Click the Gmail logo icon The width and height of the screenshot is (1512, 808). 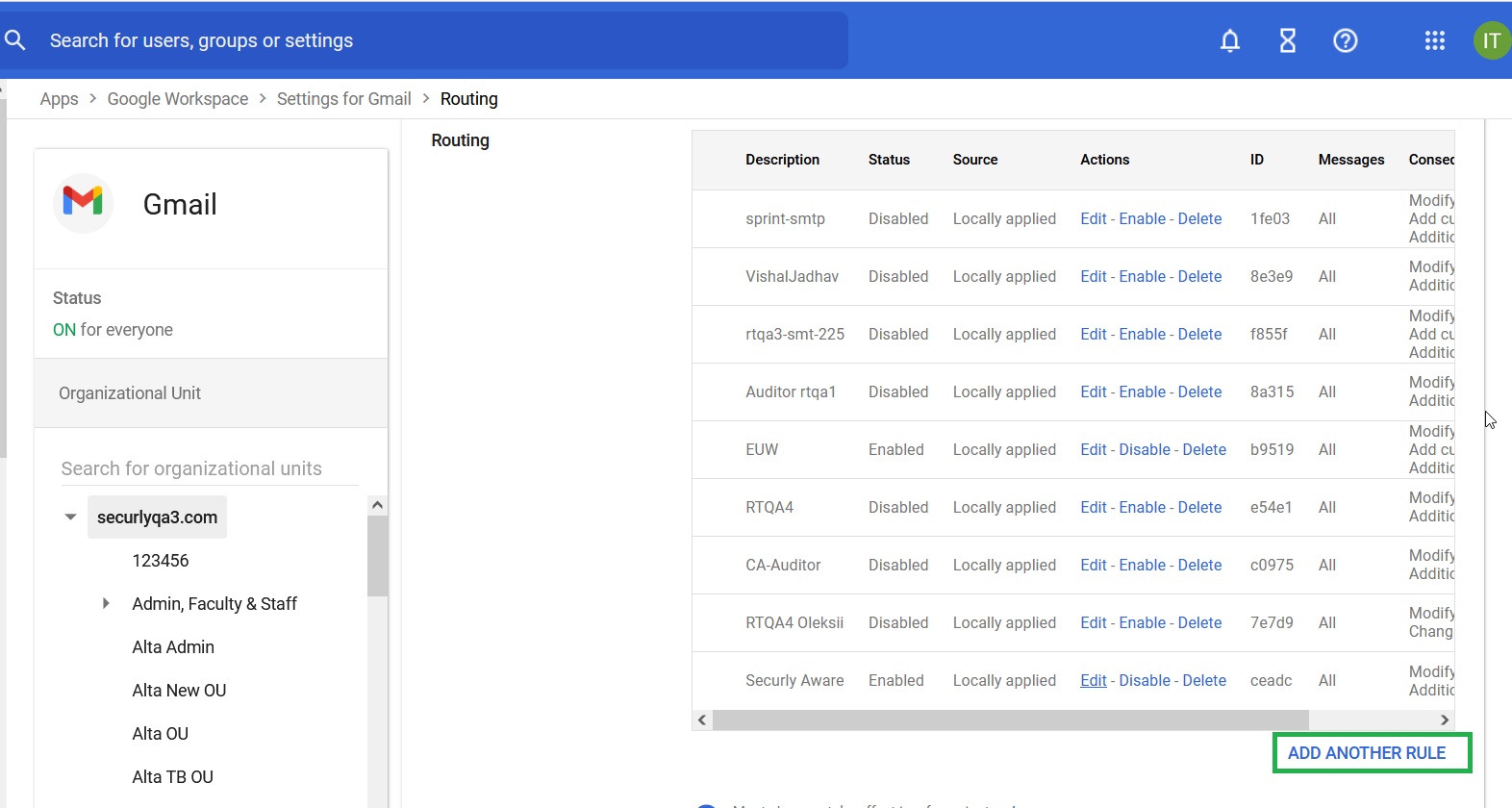(83, 202)
